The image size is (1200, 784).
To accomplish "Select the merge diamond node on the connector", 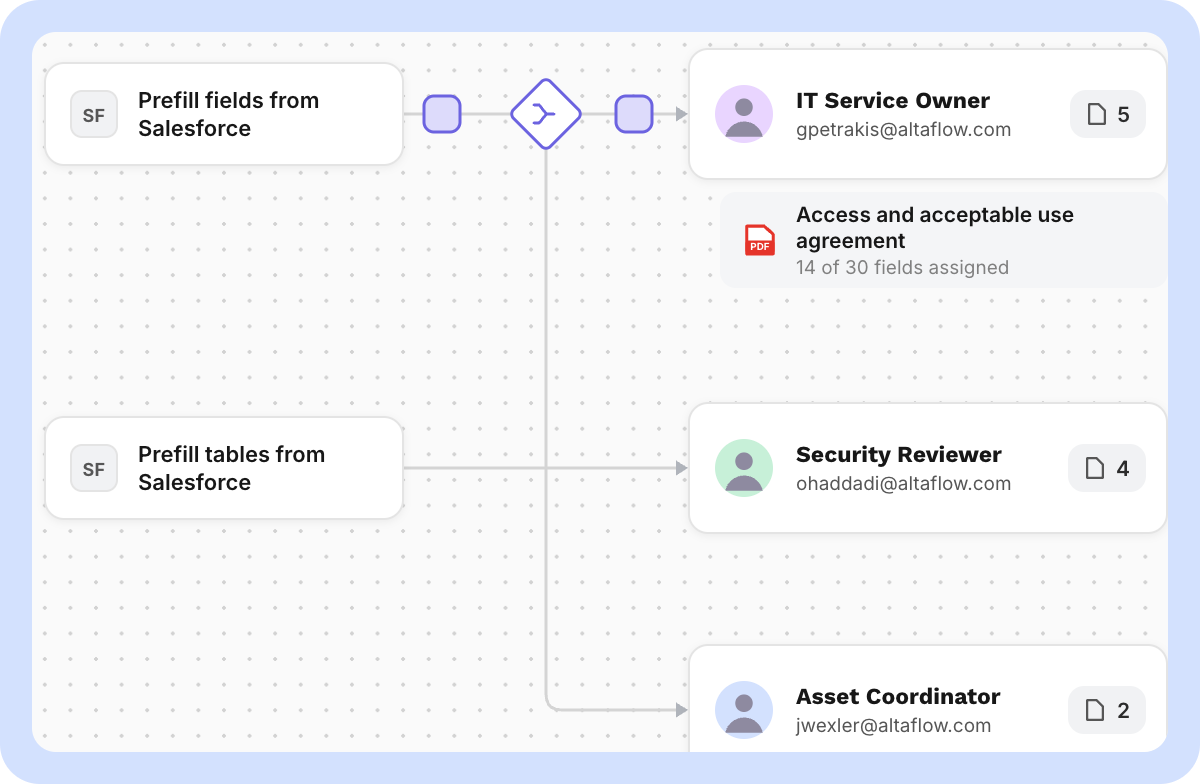I will (x=546, y=114).
